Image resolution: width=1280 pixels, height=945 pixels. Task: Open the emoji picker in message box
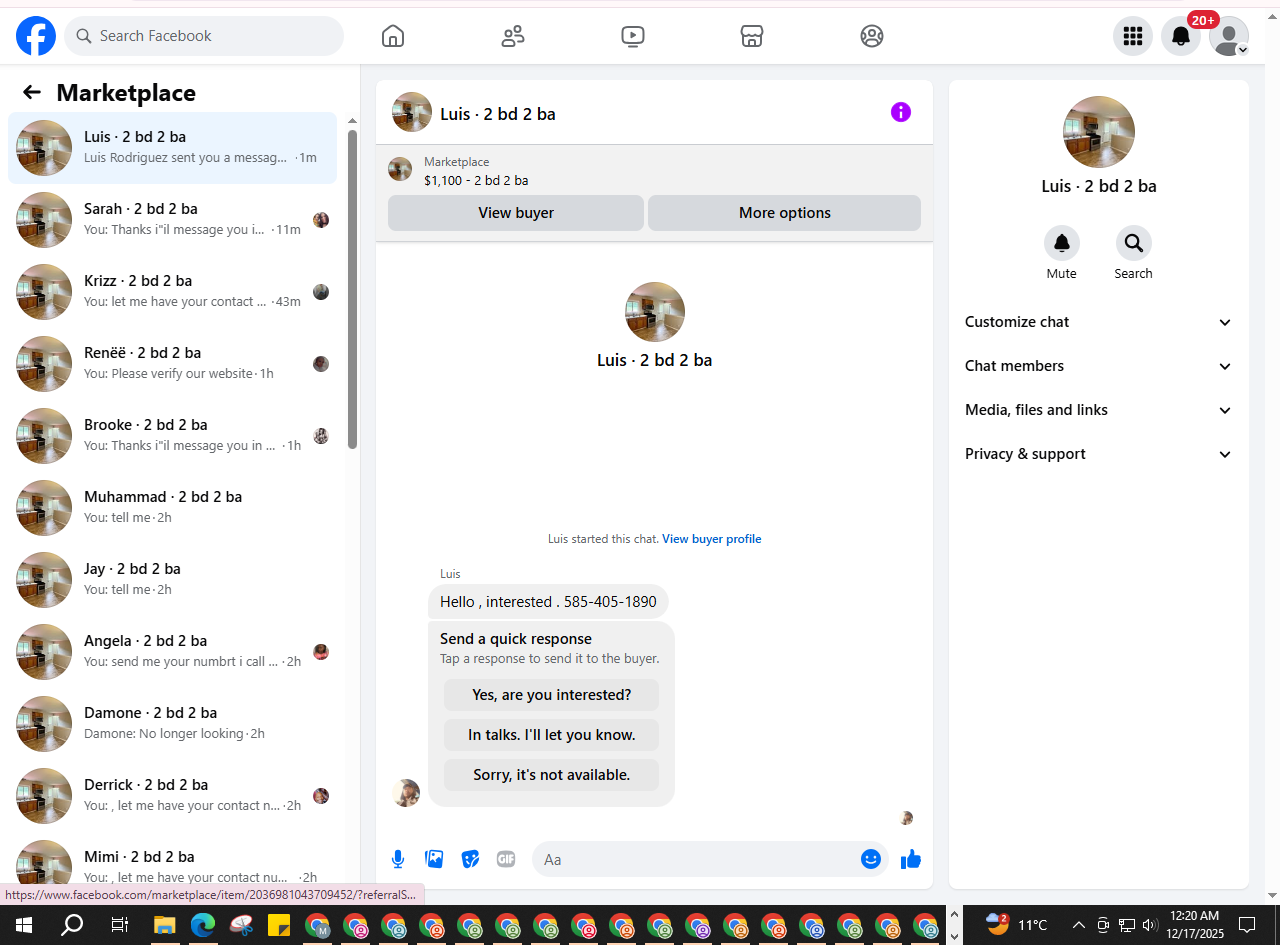(x=871, y=859)
